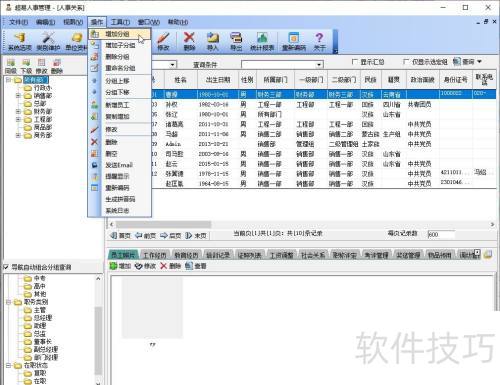500x385 pixels.
Task: Click the 每页记录数 input field
Action: pyautogui.click(x=441, y=234)
